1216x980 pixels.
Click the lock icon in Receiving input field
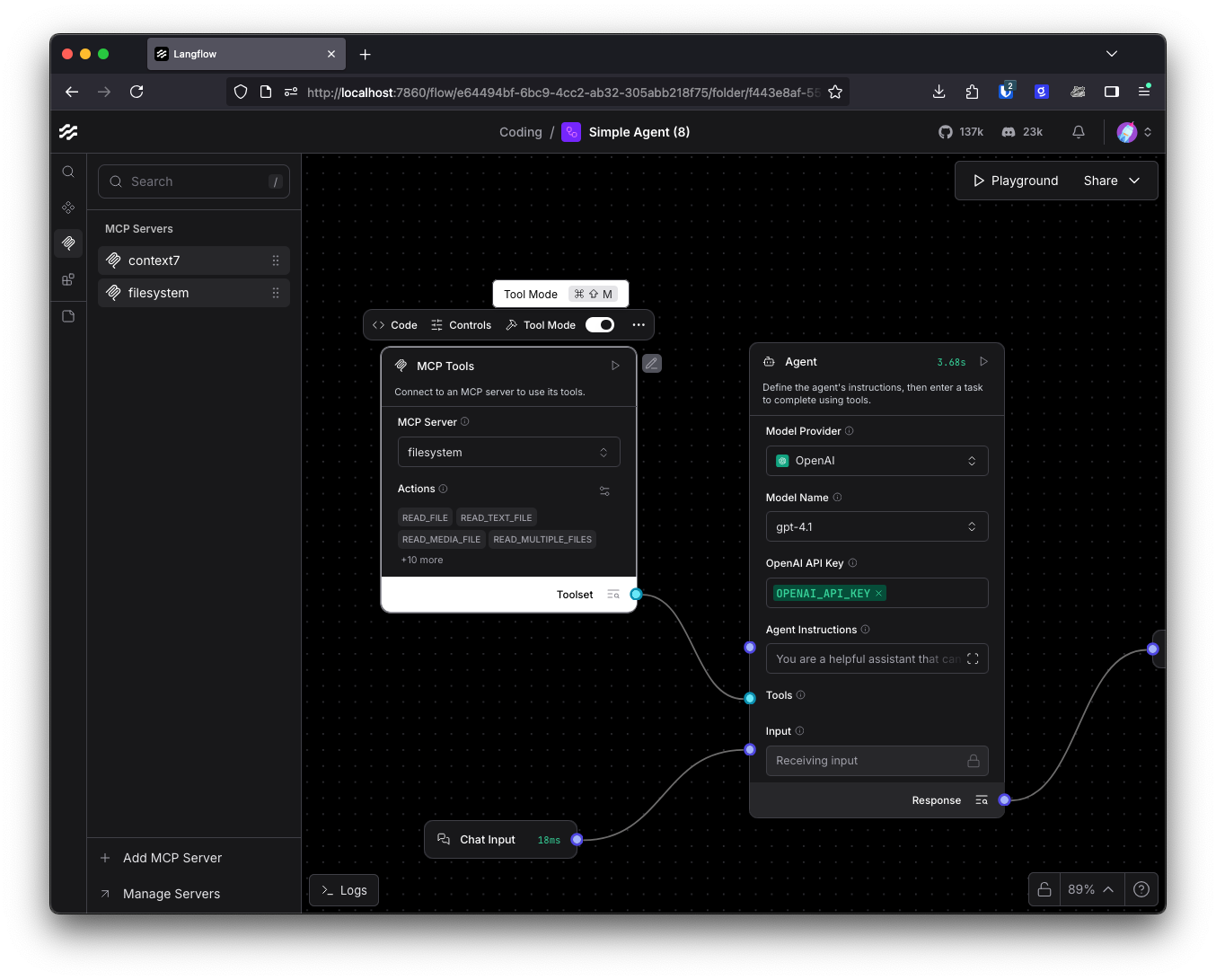973,760
